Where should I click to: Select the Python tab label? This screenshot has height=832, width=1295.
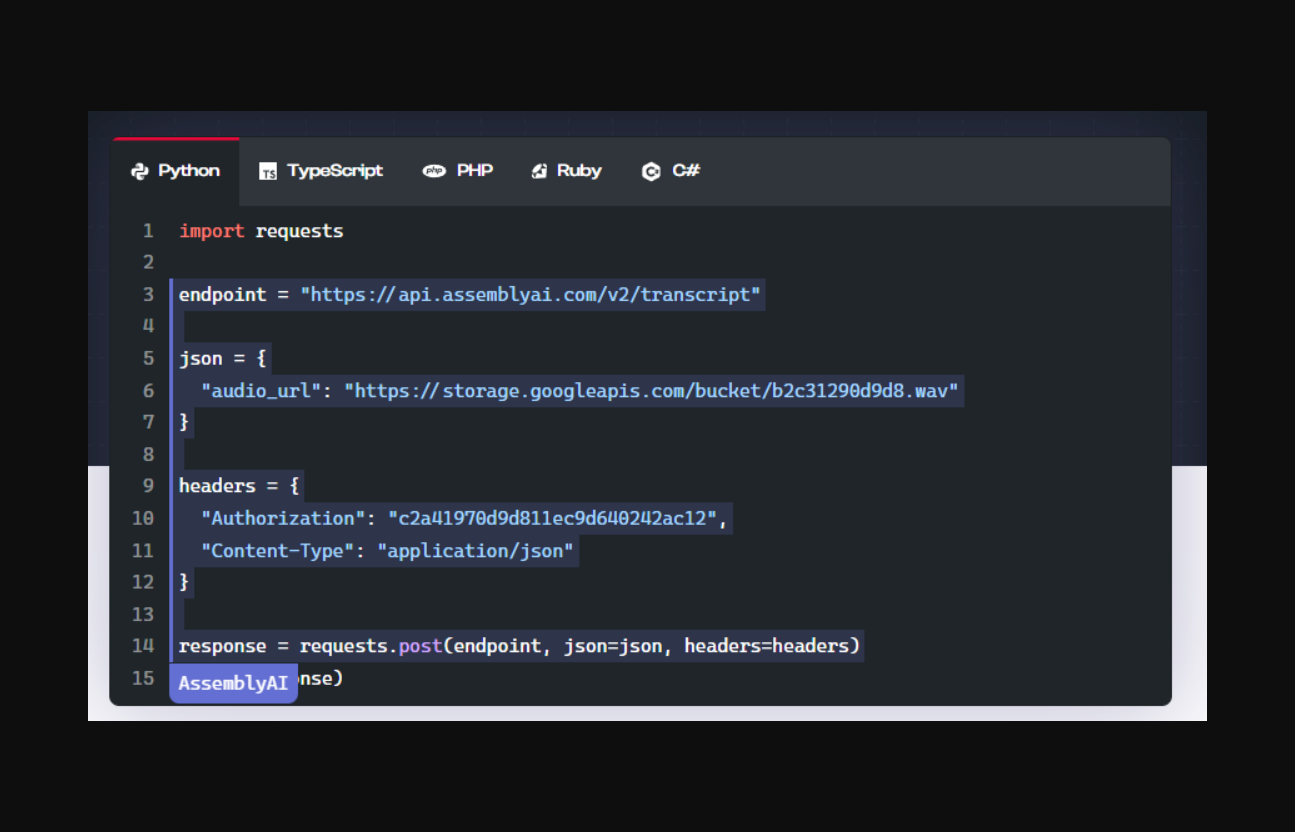tap(189, 171)
